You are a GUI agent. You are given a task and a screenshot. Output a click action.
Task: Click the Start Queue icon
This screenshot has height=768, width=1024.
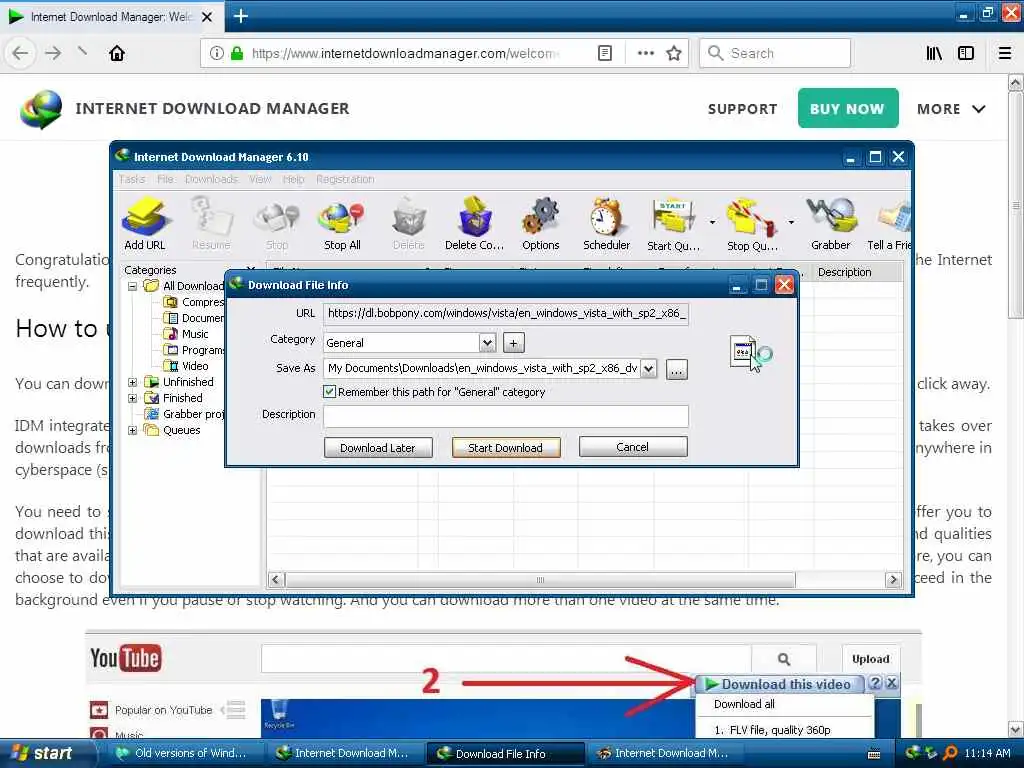coord(673,225)
